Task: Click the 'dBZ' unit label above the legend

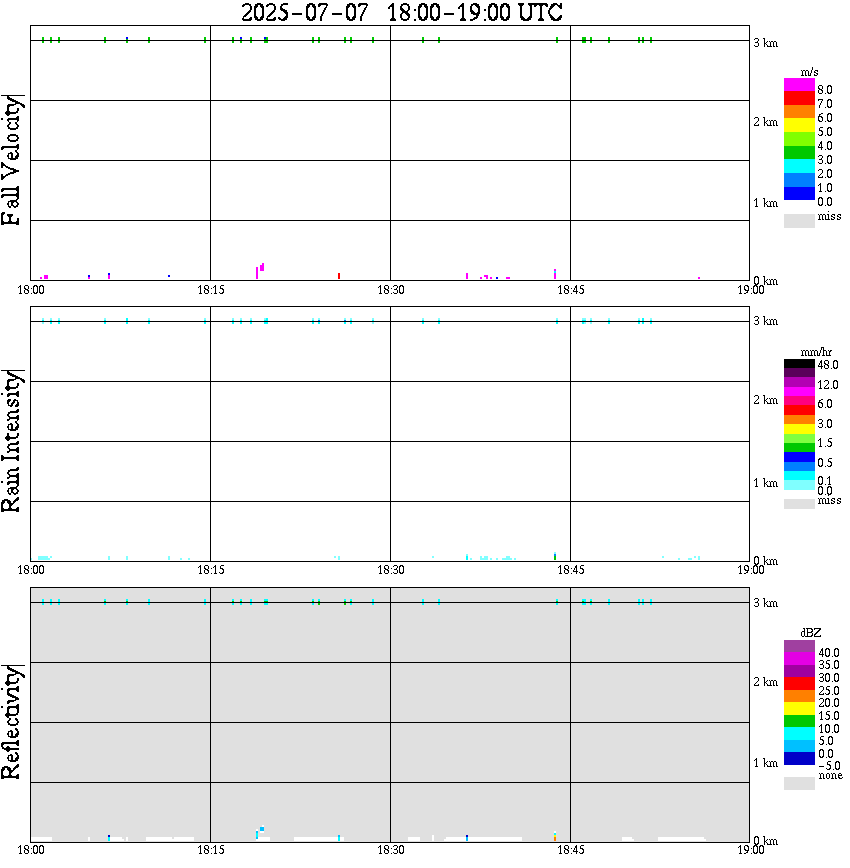Action: point(811,634)
